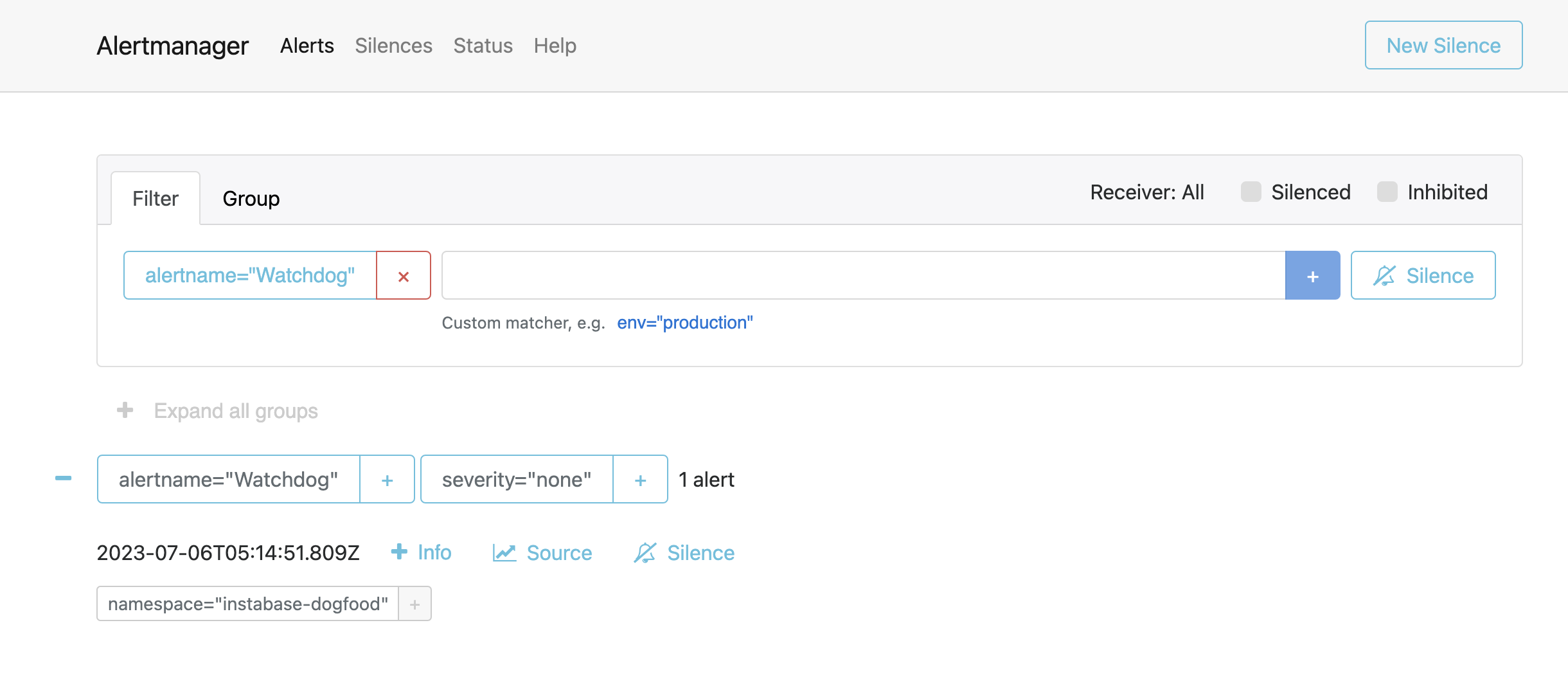Enable the Silenced filter checkbox
The height and width of the screenshot is (688, 1568).
pos(1251,192)
